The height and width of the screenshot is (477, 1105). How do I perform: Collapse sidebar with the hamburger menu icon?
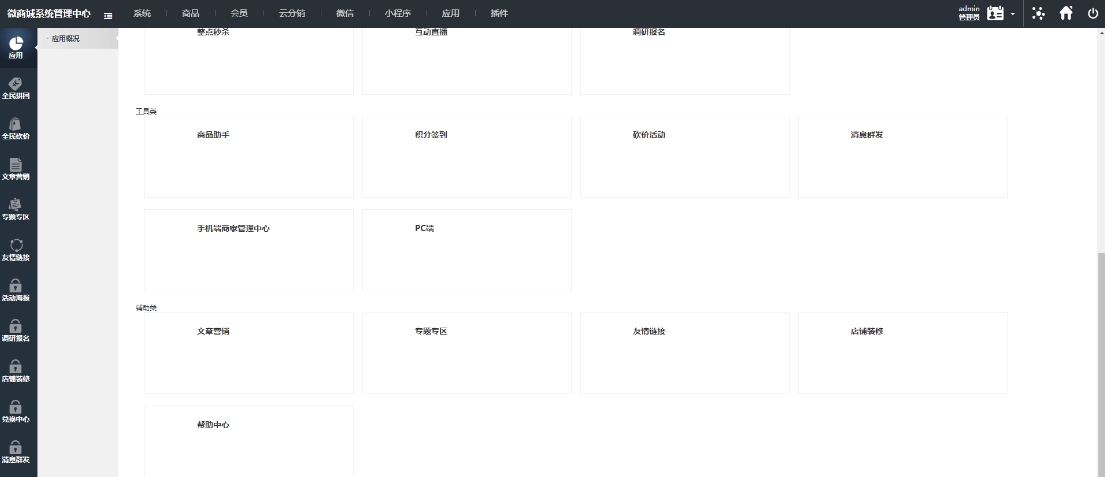coord(107,14)
